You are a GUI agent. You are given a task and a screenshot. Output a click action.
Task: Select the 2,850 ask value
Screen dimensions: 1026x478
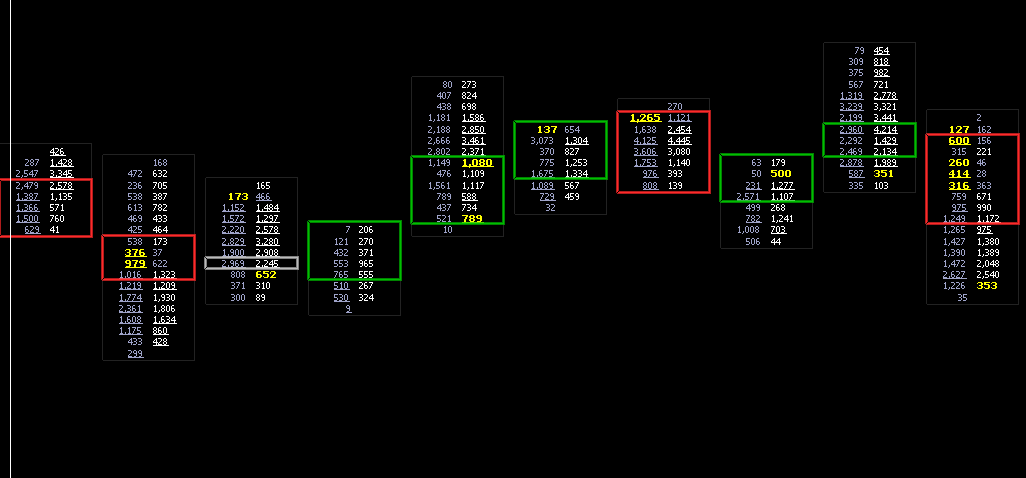point(473,129)
